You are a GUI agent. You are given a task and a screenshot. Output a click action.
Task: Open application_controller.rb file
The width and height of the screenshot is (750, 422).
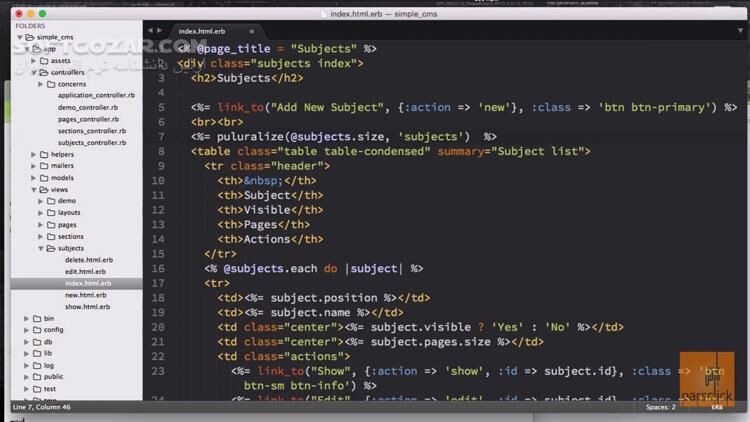pos(96,96)
